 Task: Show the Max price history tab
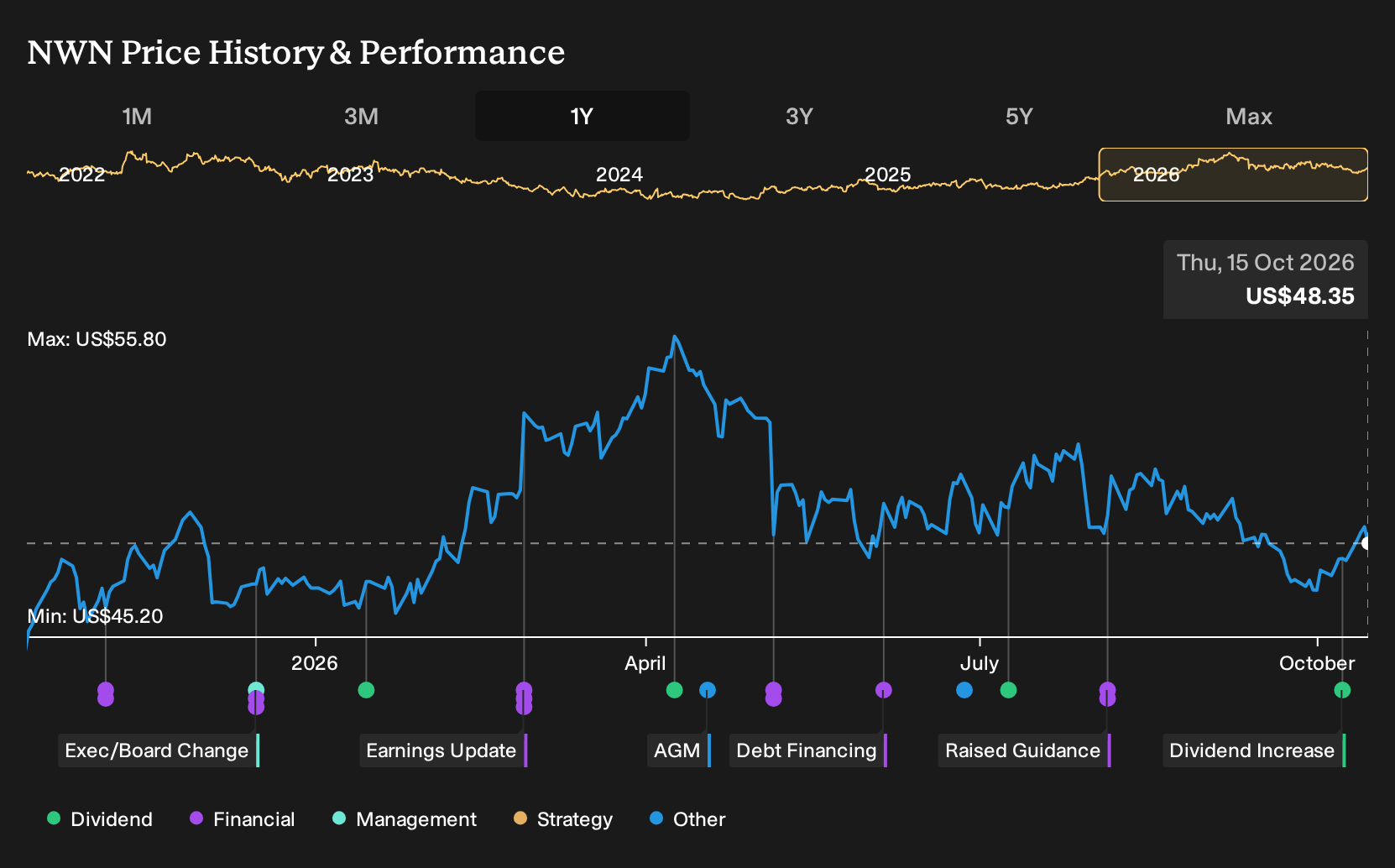(1249, 116)
